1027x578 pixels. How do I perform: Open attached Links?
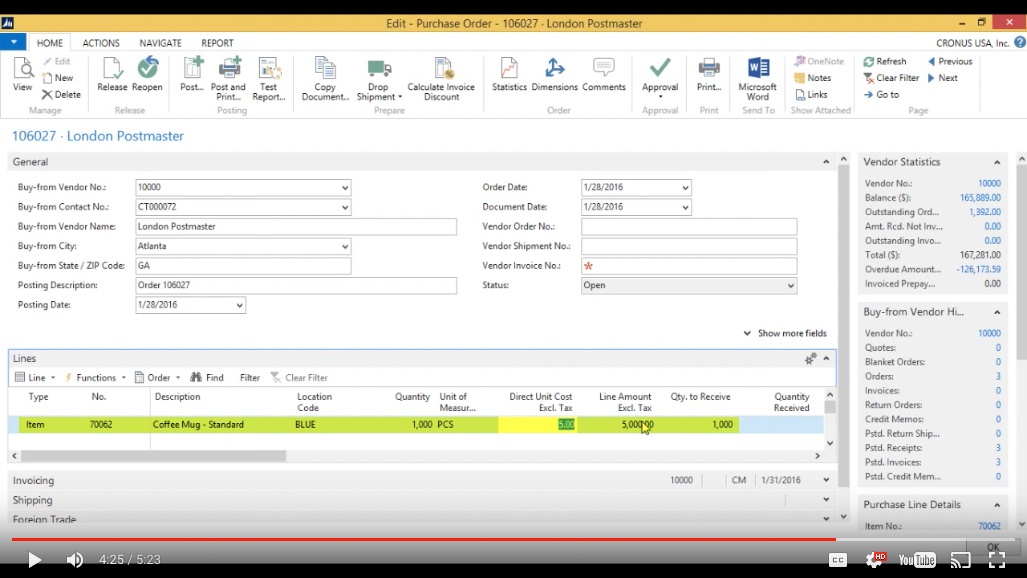tap(812, 94)
